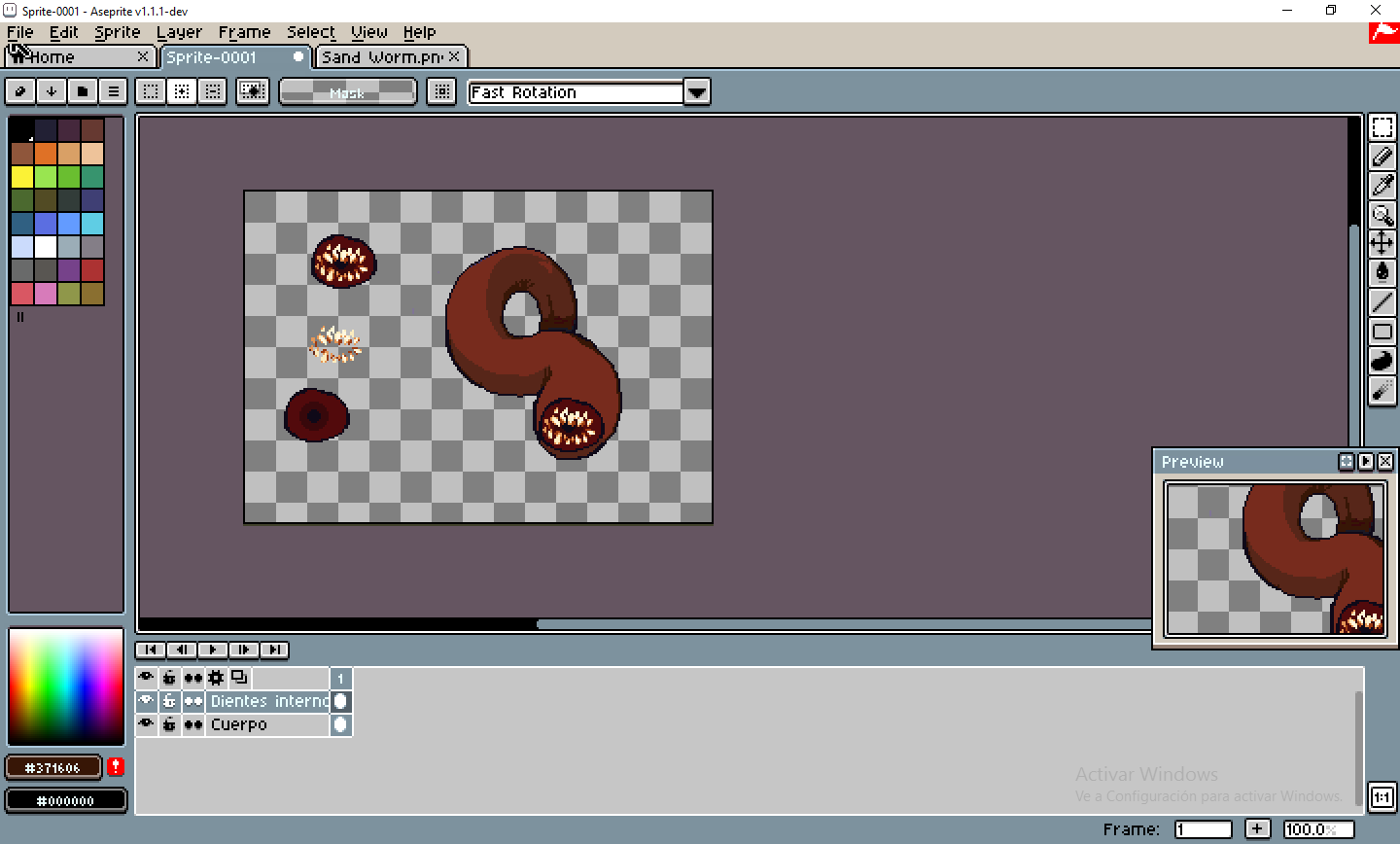The width and height of the screenshot is (1400, 844).
Task: Open the Layer menu
Action: [x=179, y=32]
